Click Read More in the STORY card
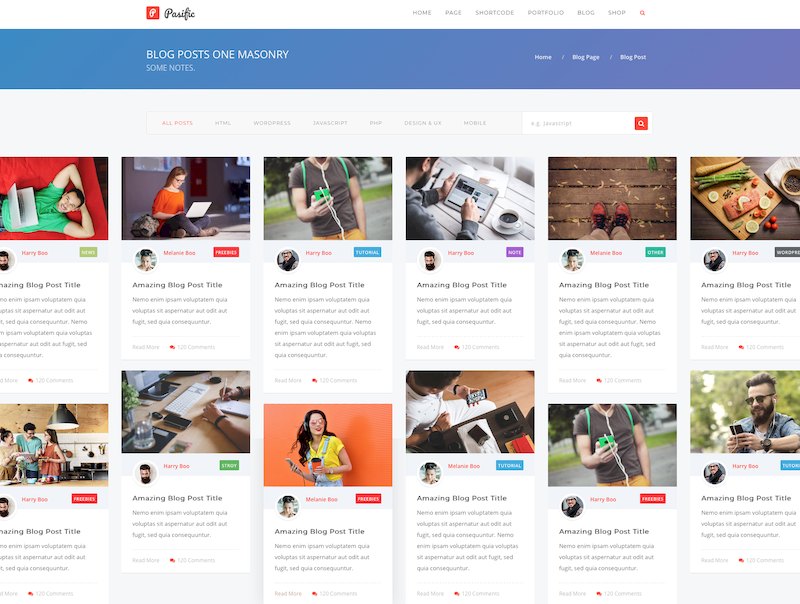 tap(145, 560)
